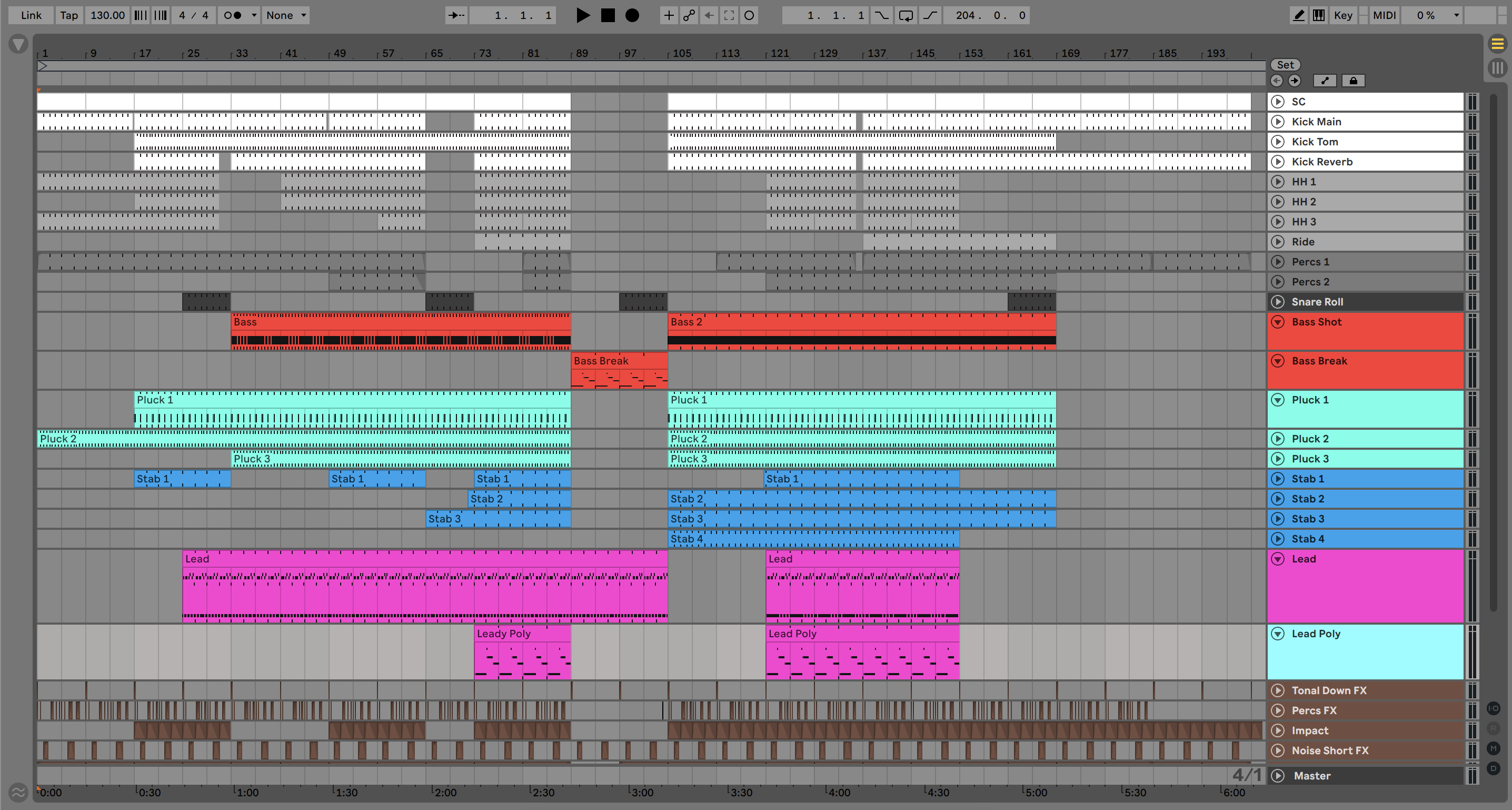Toggle Key Map Mode with Key button
Viewport: 1512px width, 810px height.
1343,15
